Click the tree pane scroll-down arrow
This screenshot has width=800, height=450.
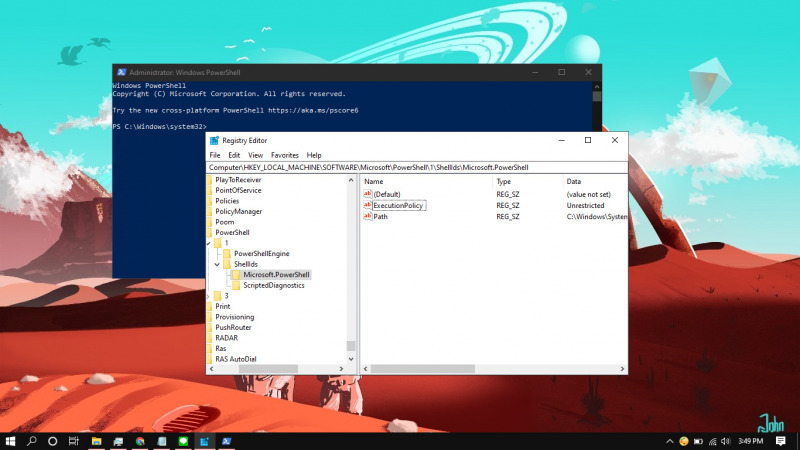point(351,359)
